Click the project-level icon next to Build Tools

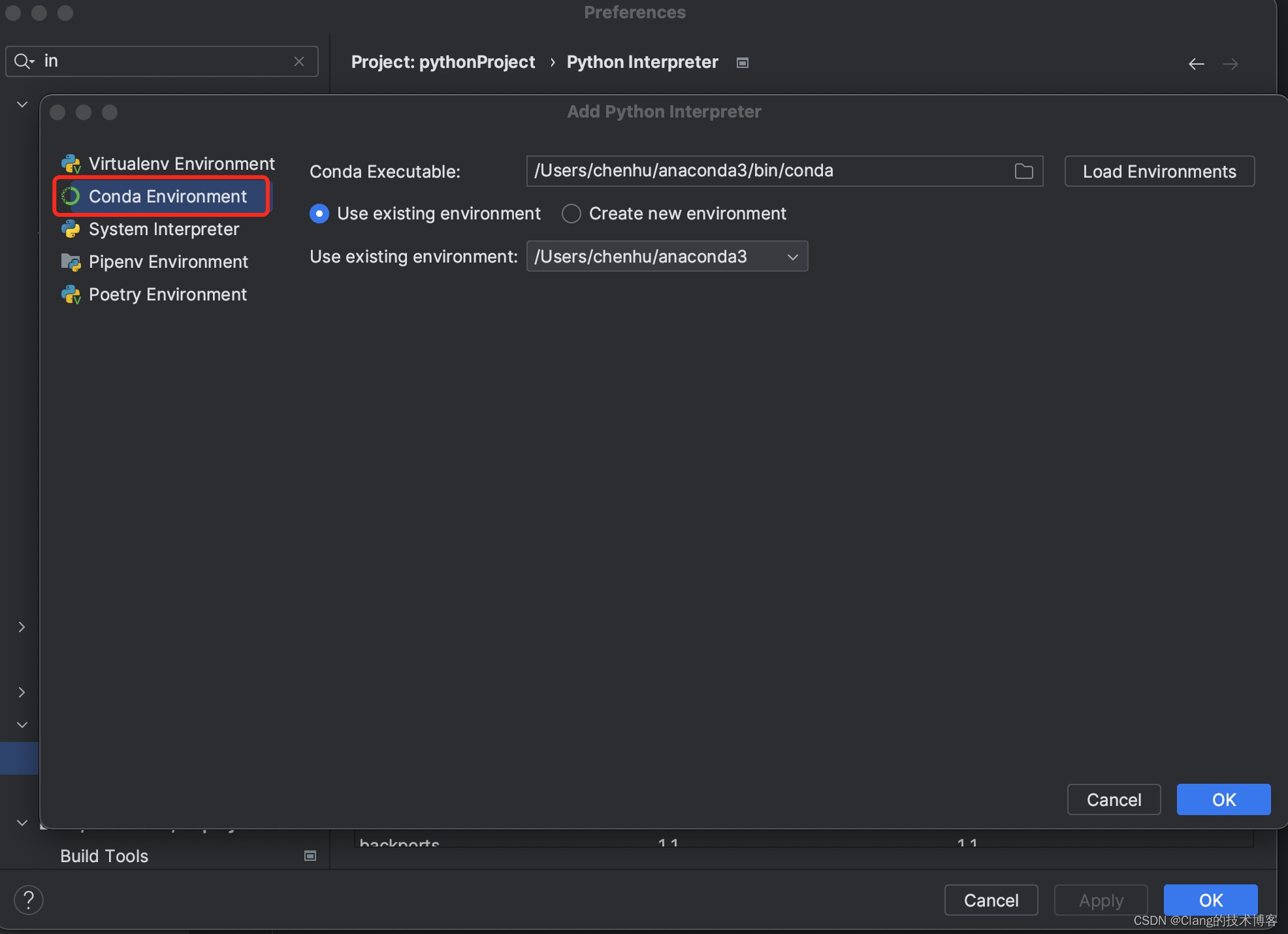pyautogui.click(x=310, y=856)
